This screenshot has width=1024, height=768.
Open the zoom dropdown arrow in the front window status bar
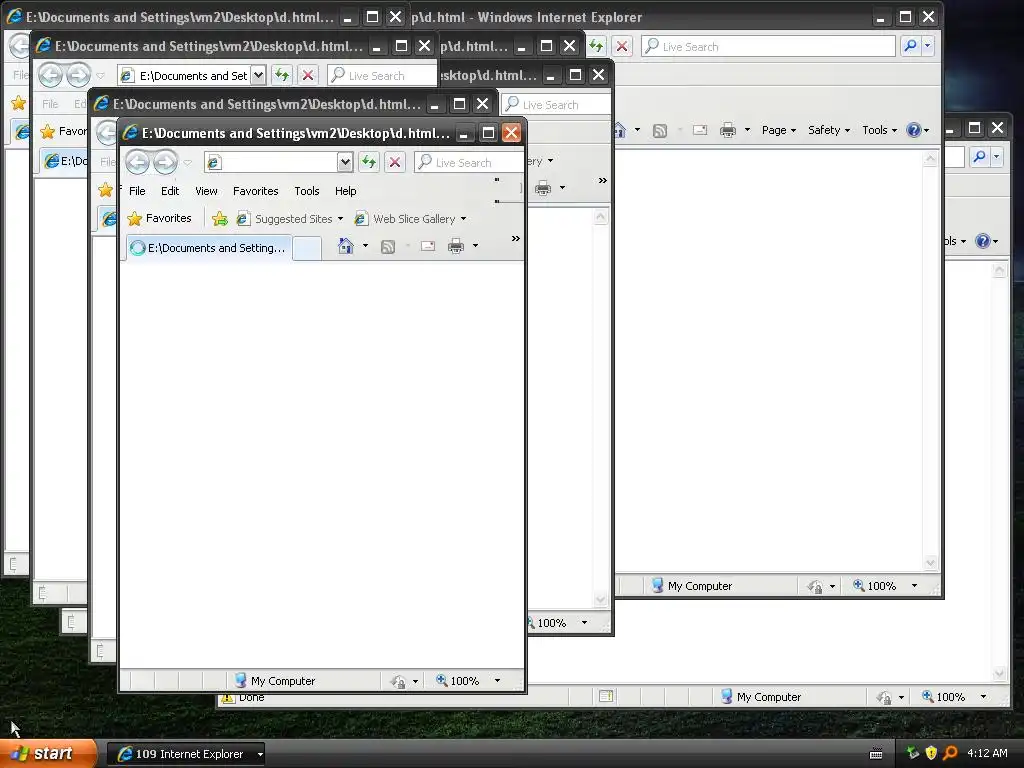[498, 680]
